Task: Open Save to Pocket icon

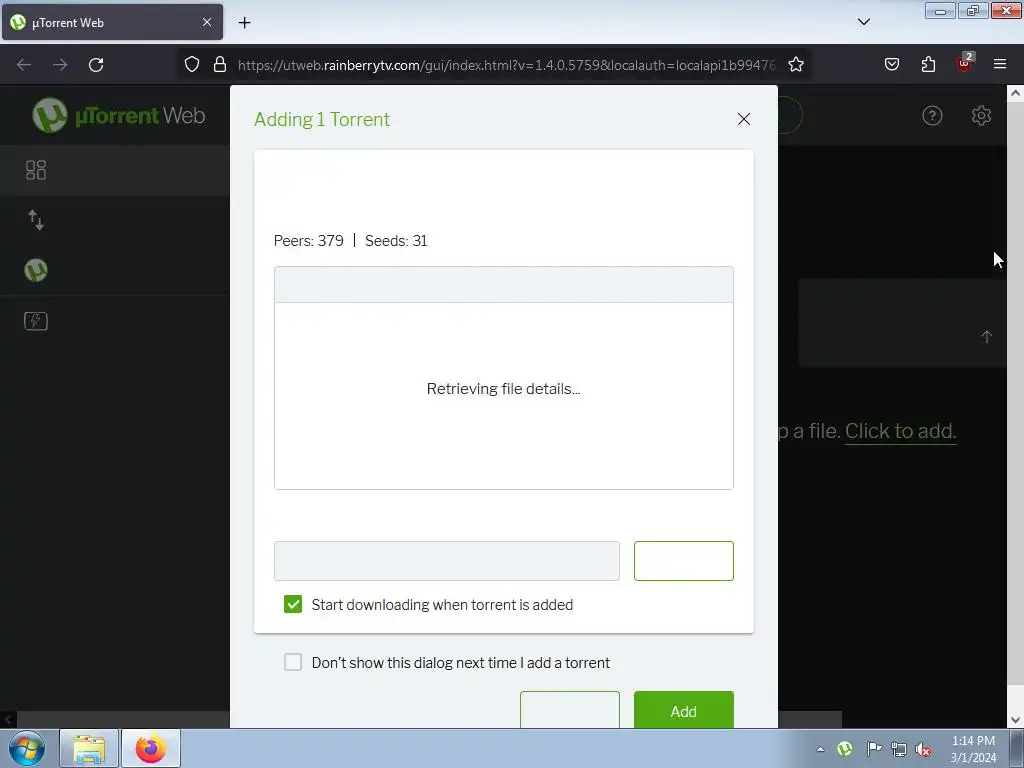Action: point(891,65)
